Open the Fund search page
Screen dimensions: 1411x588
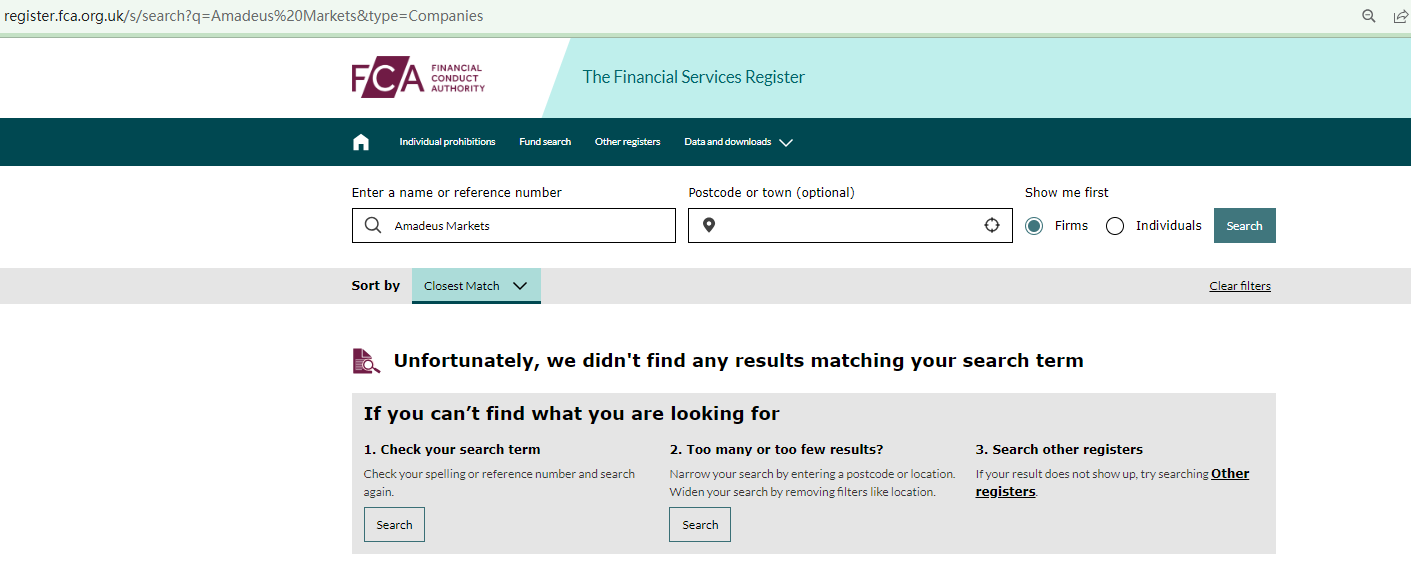tap(545, 142)
